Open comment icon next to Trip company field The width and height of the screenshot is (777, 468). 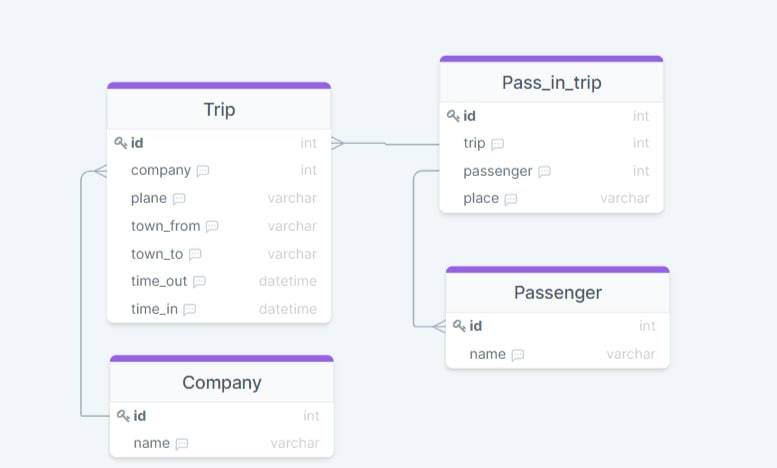tap(203, 171)
